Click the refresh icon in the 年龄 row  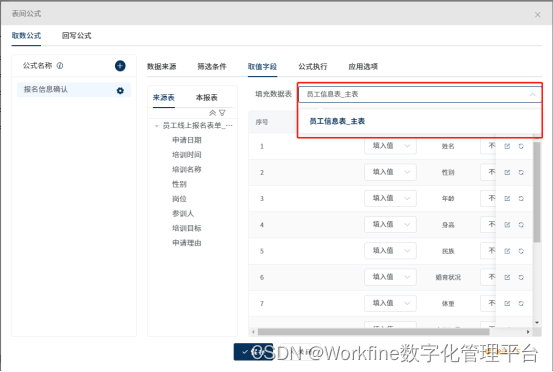click(521, 198)
